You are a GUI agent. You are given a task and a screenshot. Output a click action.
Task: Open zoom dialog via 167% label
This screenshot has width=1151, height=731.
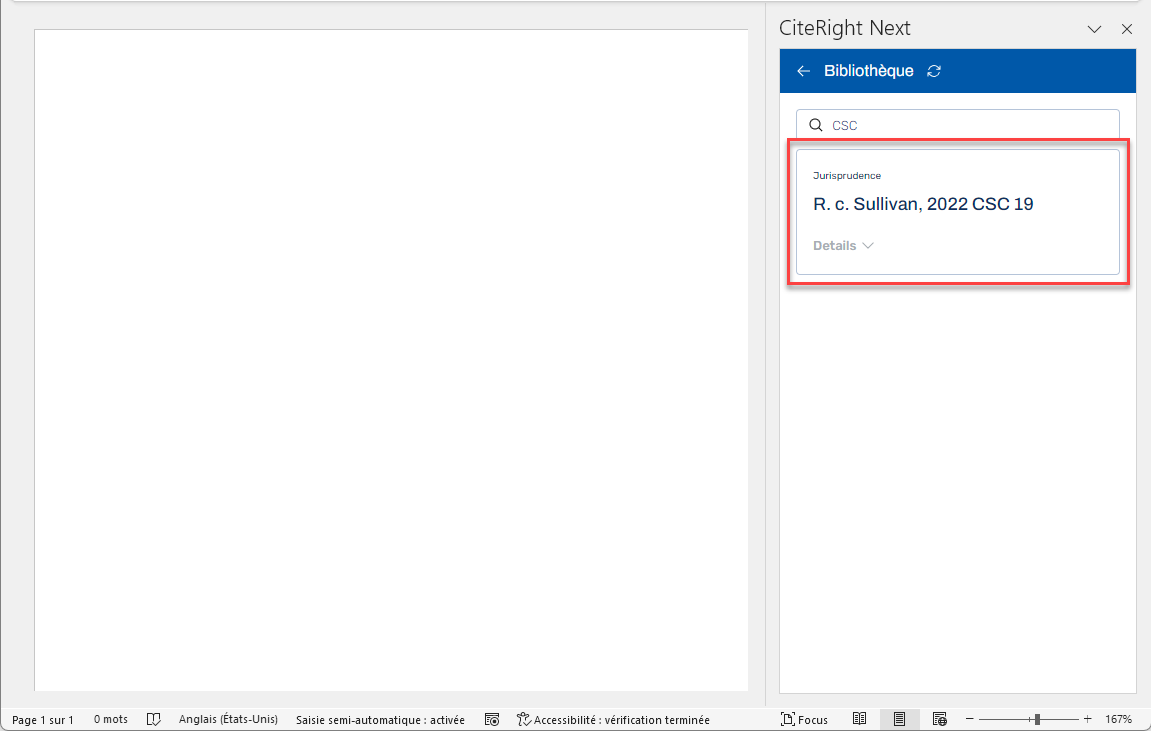[1118, 719]
